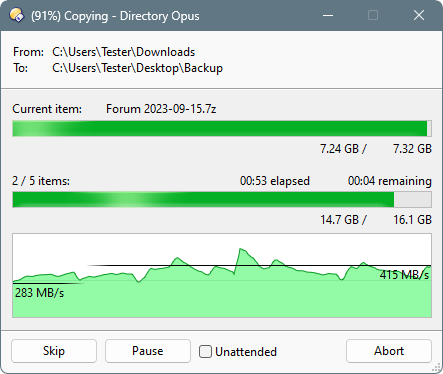
Task: Click the Unattended label text
Action: (x=246, y=352)
